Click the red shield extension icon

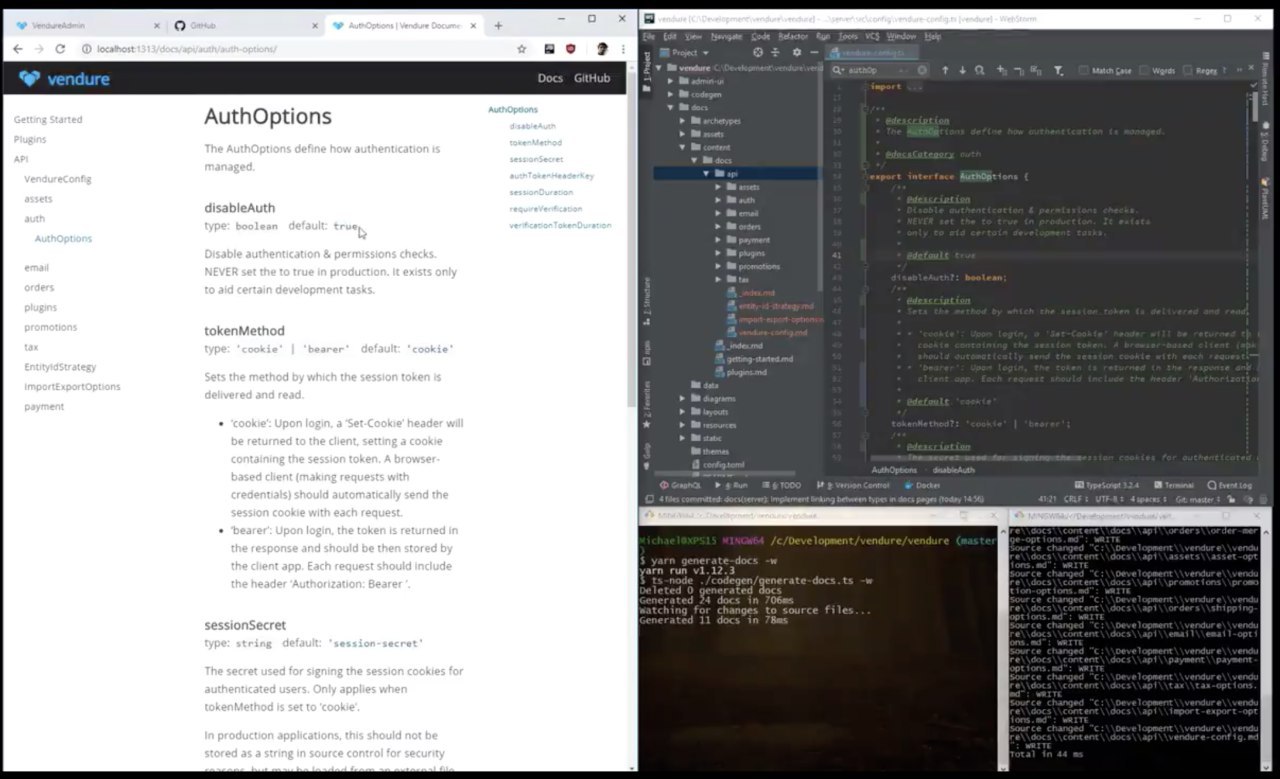(x=570, y=48)
